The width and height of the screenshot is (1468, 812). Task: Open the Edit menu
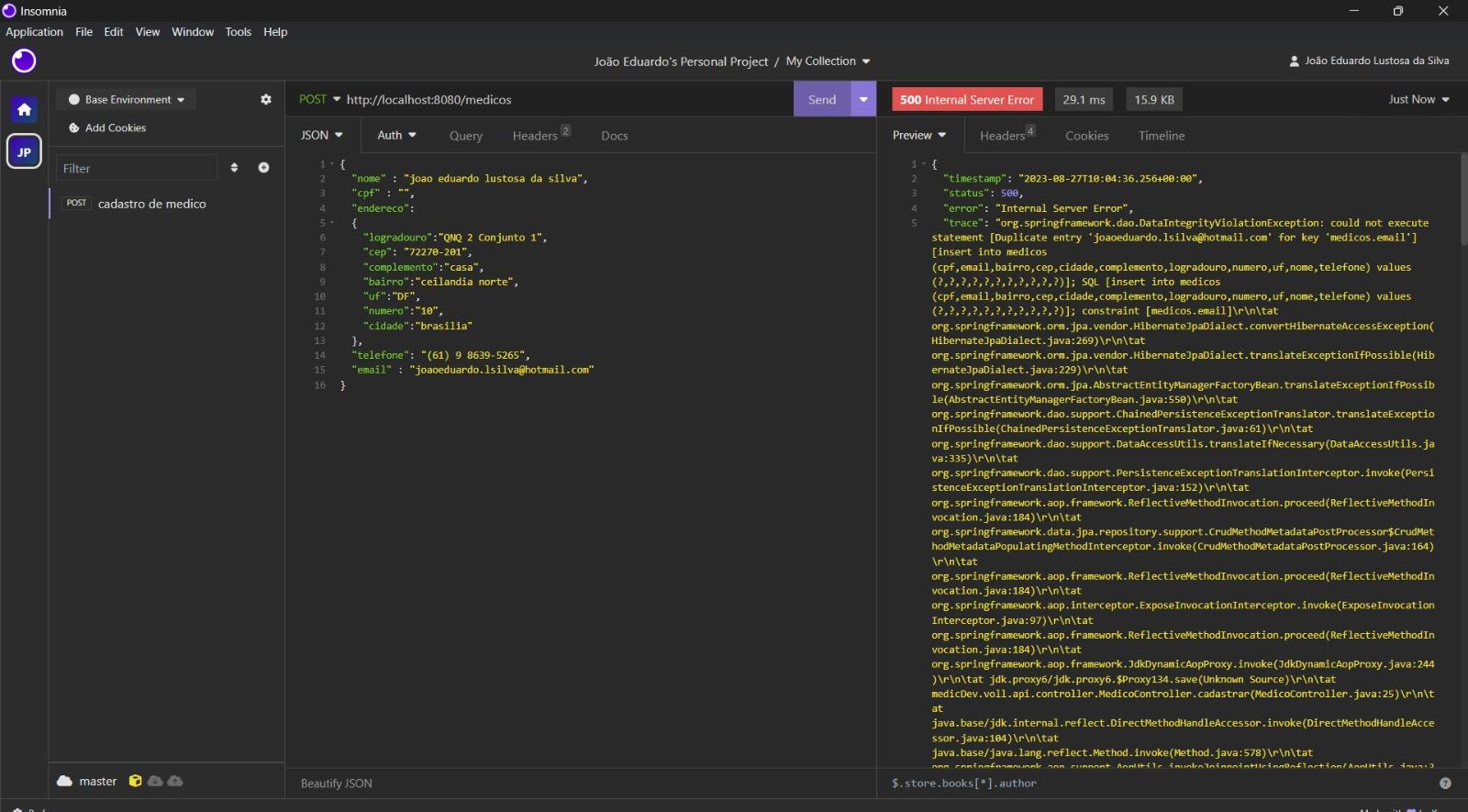tap(114, 32)
